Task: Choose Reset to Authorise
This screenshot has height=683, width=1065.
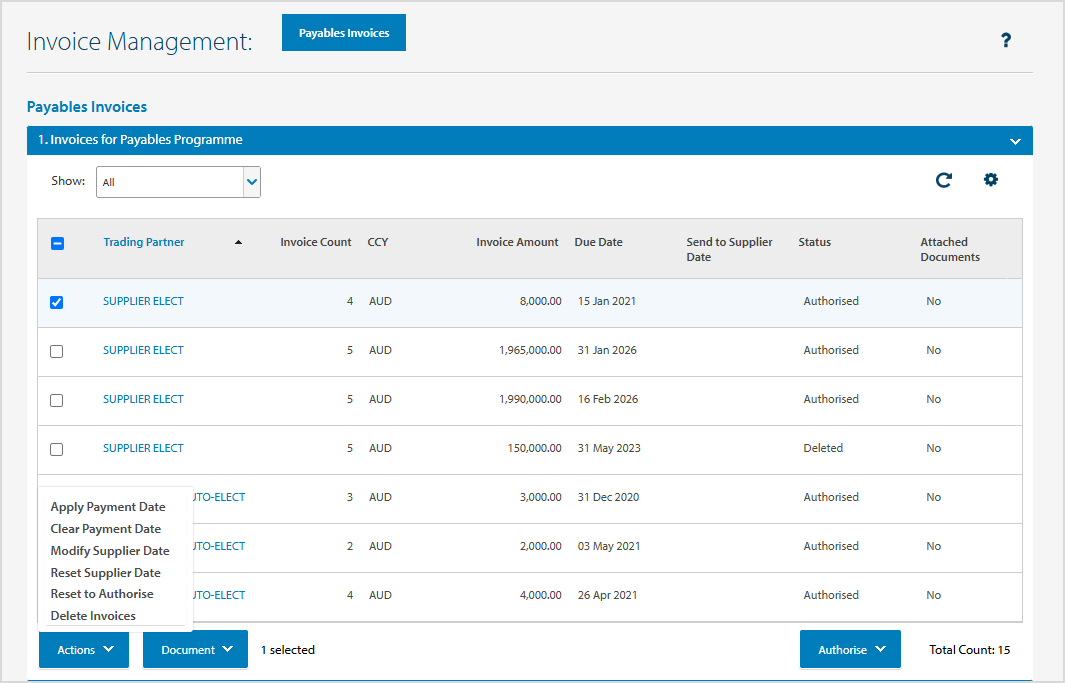Action: [102, 593]
